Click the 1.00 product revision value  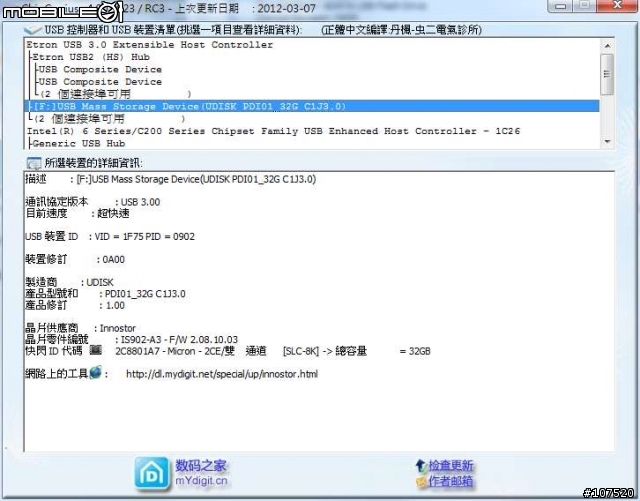pyautogui.click(x=115, y=305)
